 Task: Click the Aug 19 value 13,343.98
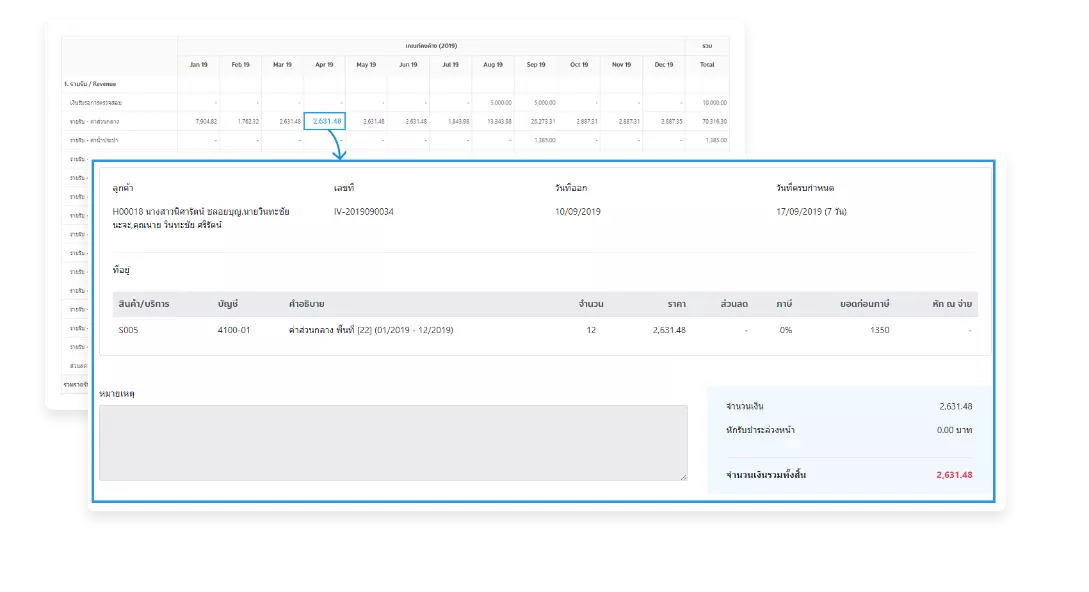pyautogui.click(x=499, y=122)
